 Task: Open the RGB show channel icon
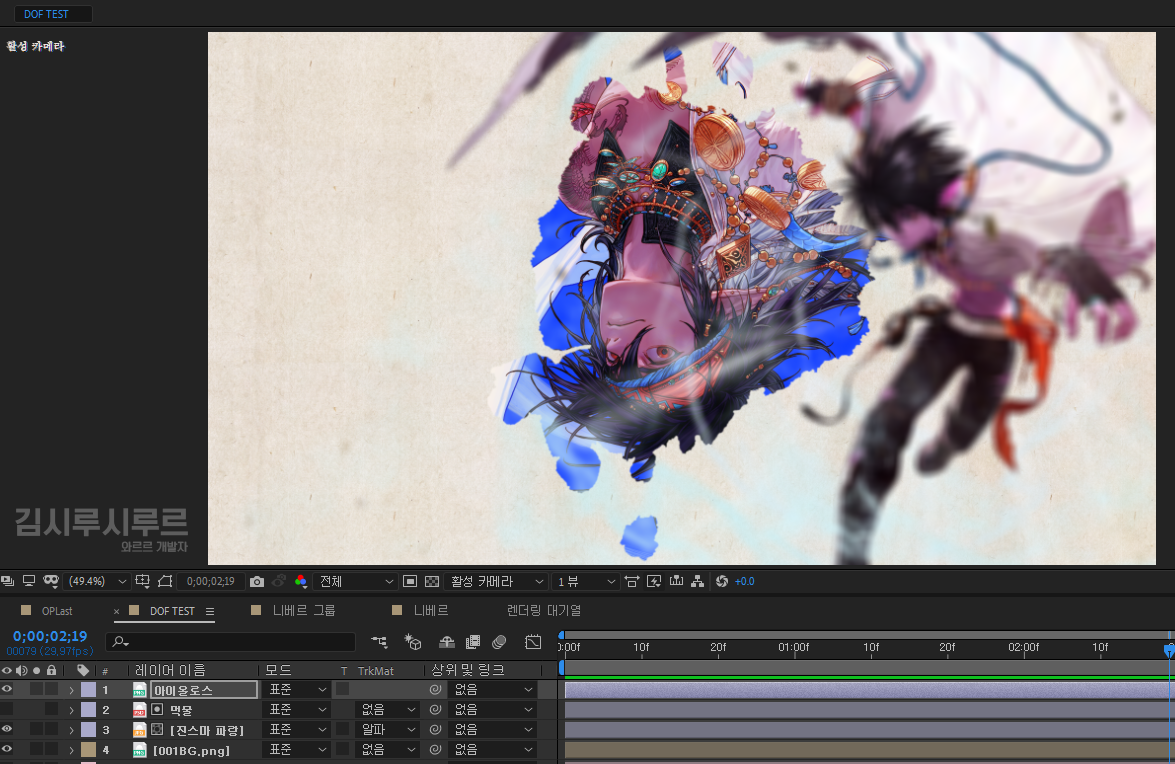click(x=300, y=581)
